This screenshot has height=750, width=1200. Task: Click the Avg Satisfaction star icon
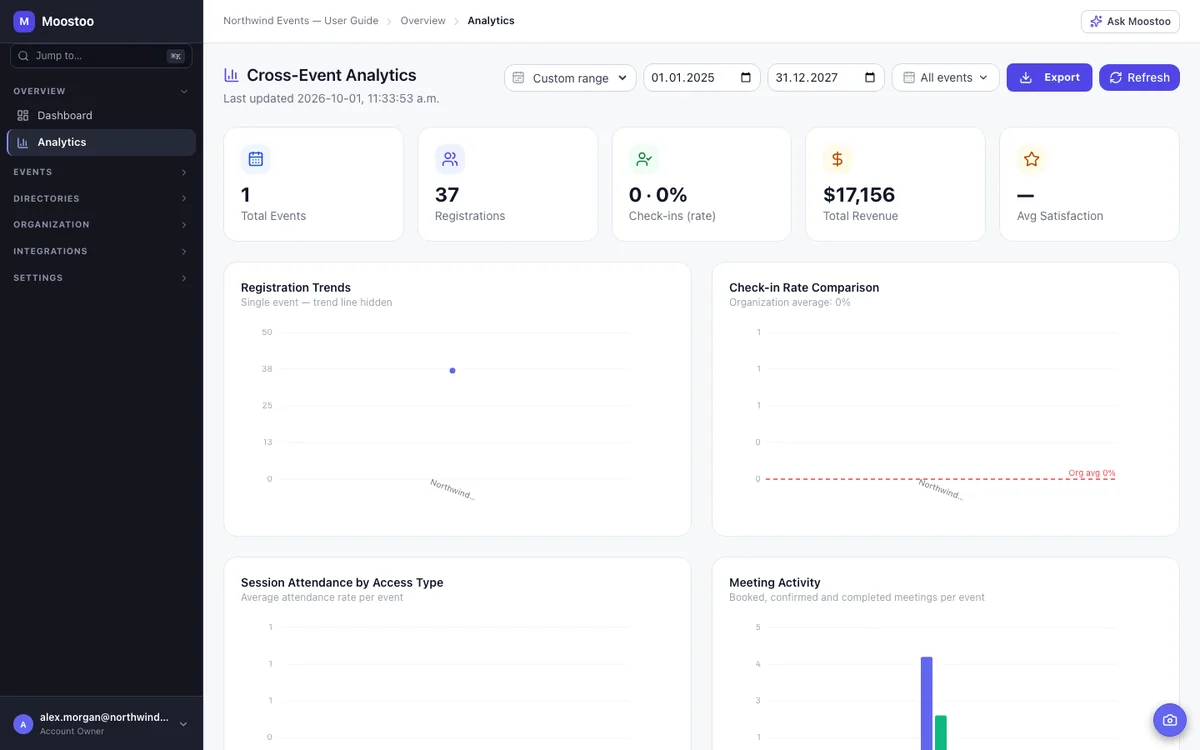click(x=1032, y=159)
